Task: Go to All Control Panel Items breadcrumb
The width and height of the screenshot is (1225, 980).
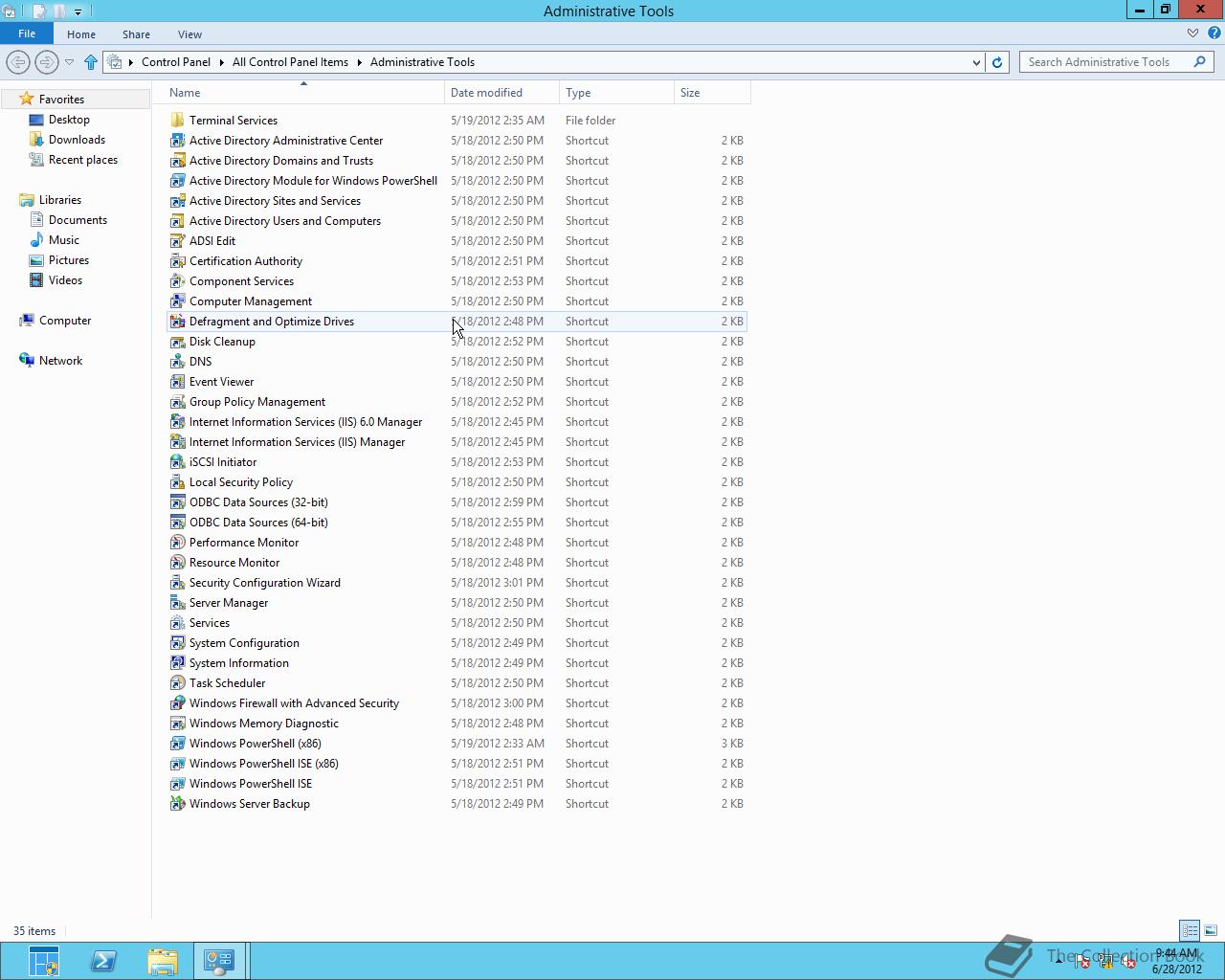Action: click(290, 62)
